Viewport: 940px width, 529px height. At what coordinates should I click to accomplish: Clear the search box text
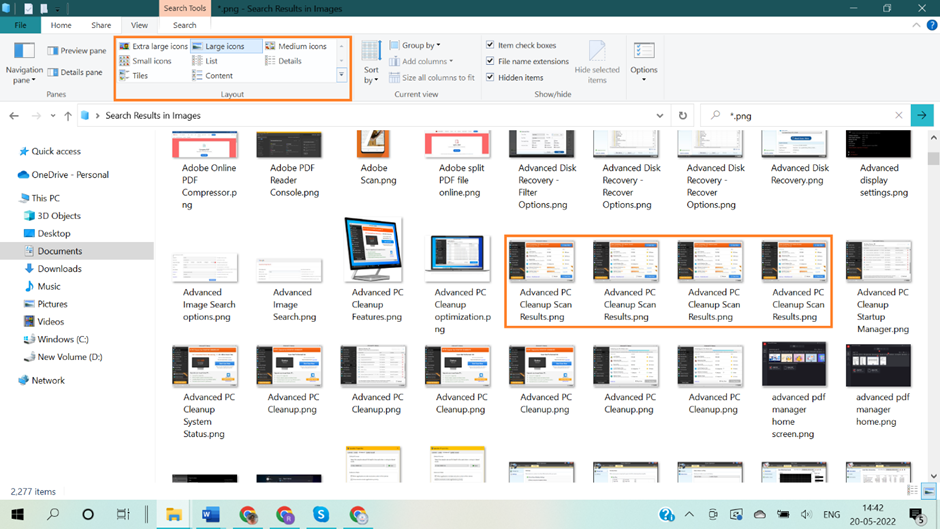click(x=898, y=116)
